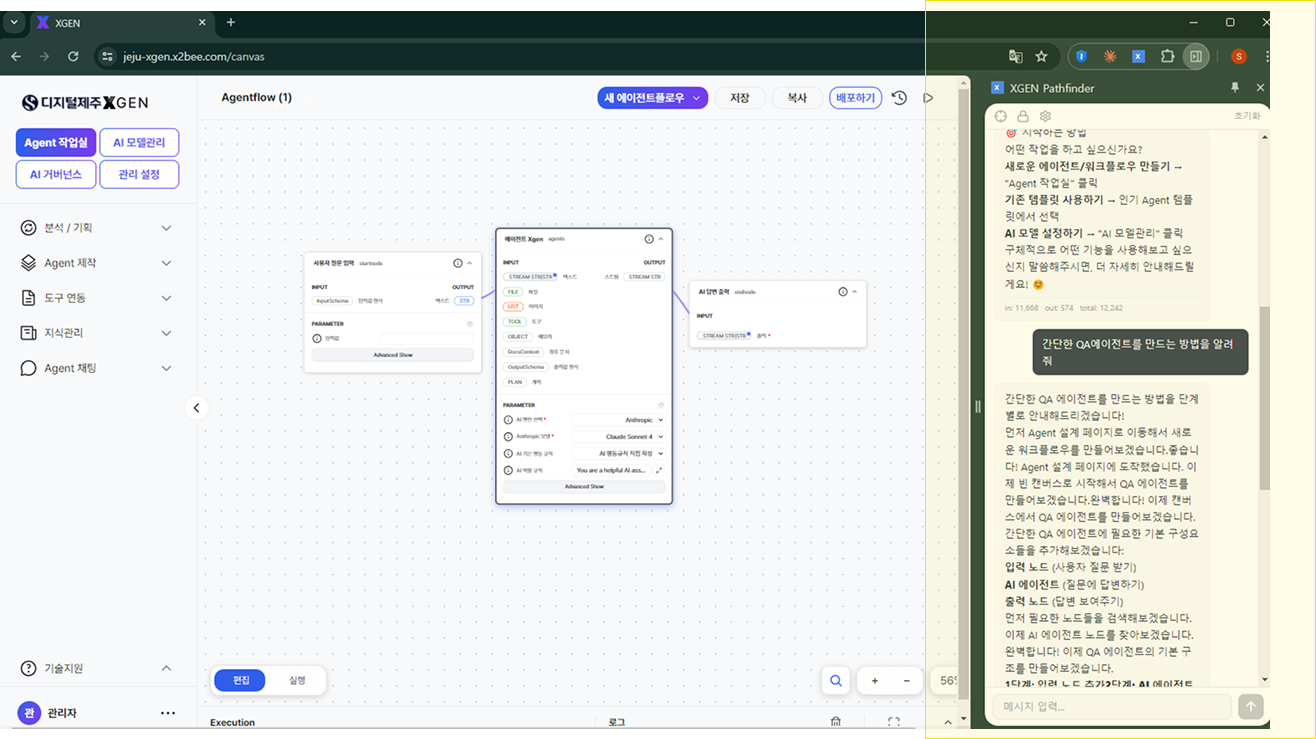Open the Claude Sonnet 4 model dropdown

coord(618,437)
